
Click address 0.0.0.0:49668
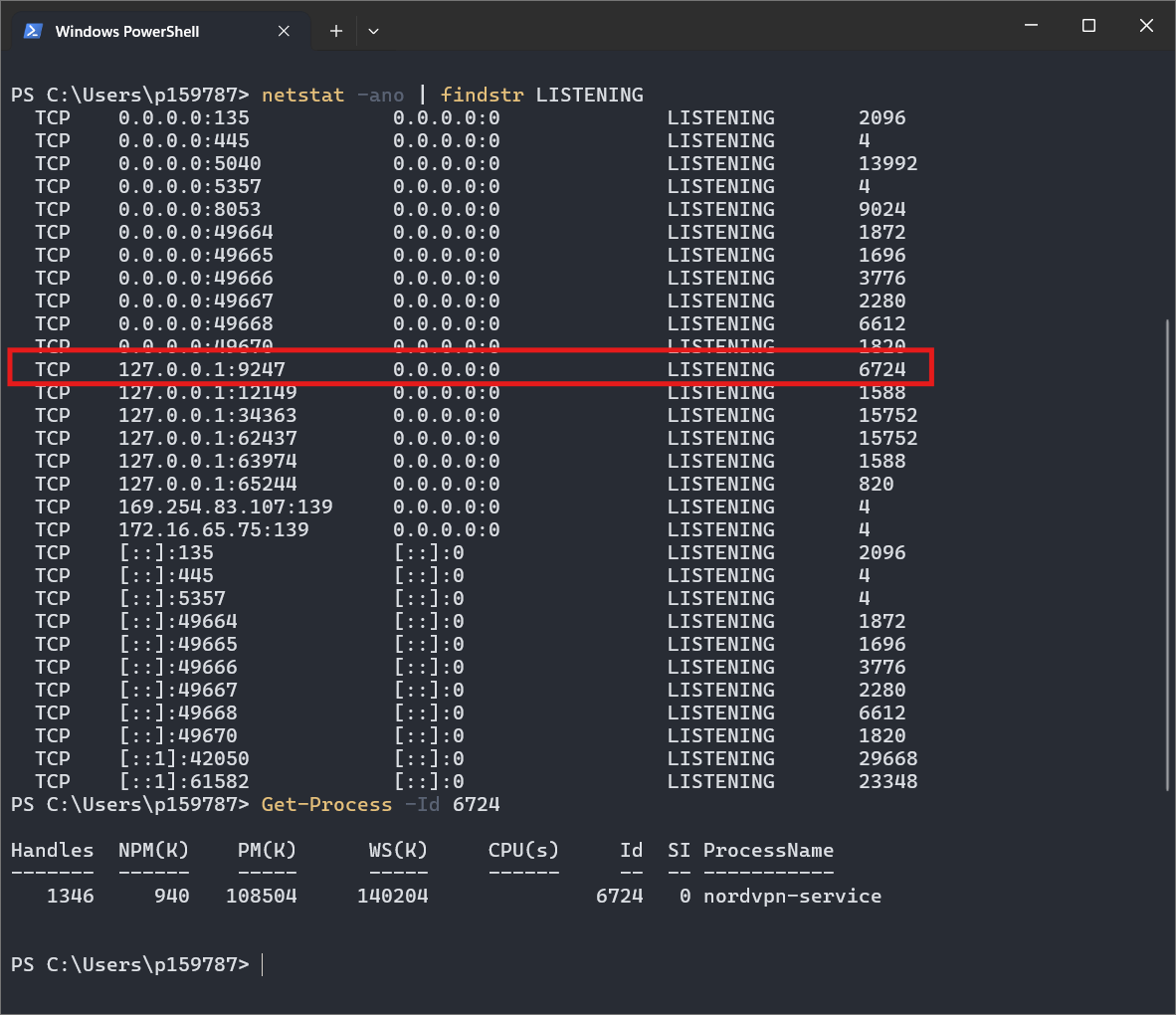tap(196, 324)
